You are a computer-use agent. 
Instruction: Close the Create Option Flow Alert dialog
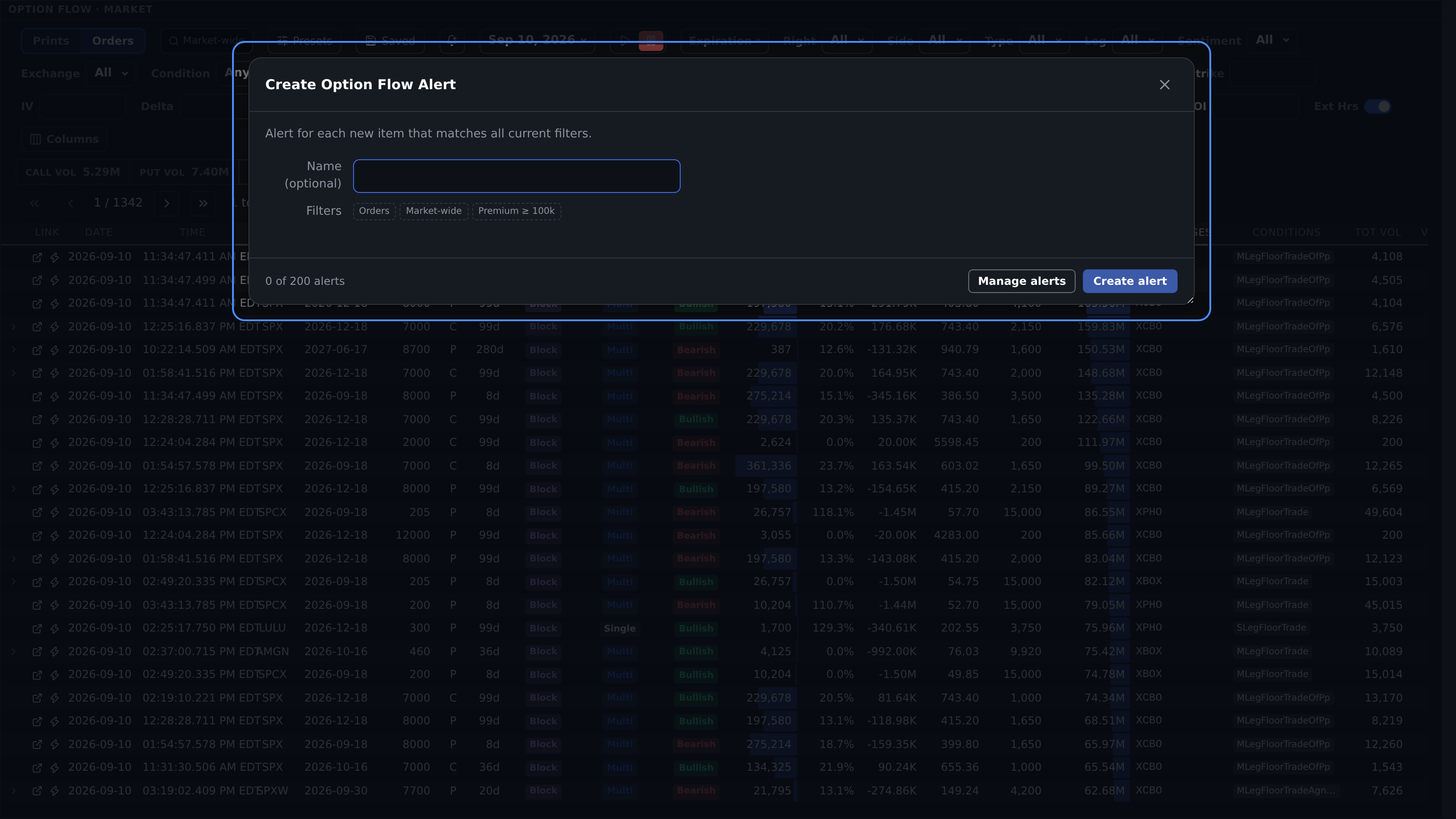pyautogui.click(x=1164, y=85)
